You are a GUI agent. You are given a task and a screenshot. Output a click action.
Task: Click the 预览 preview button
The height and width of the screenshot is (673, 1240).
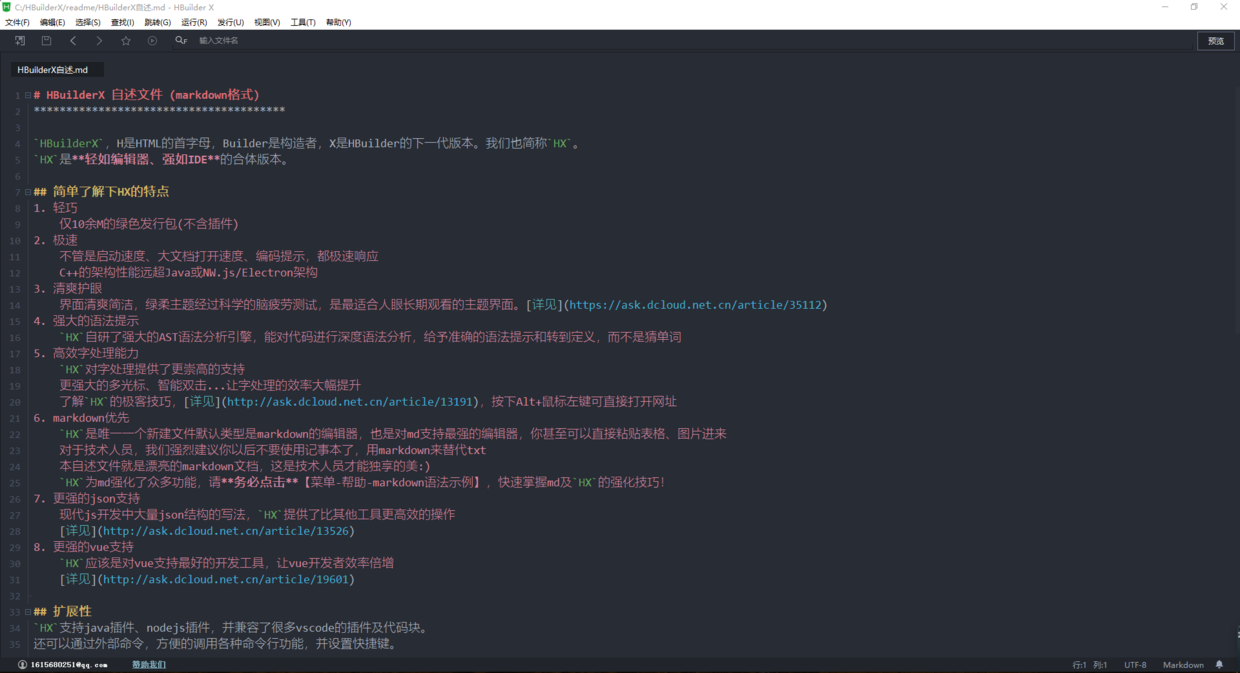(x=1216, y=41)
